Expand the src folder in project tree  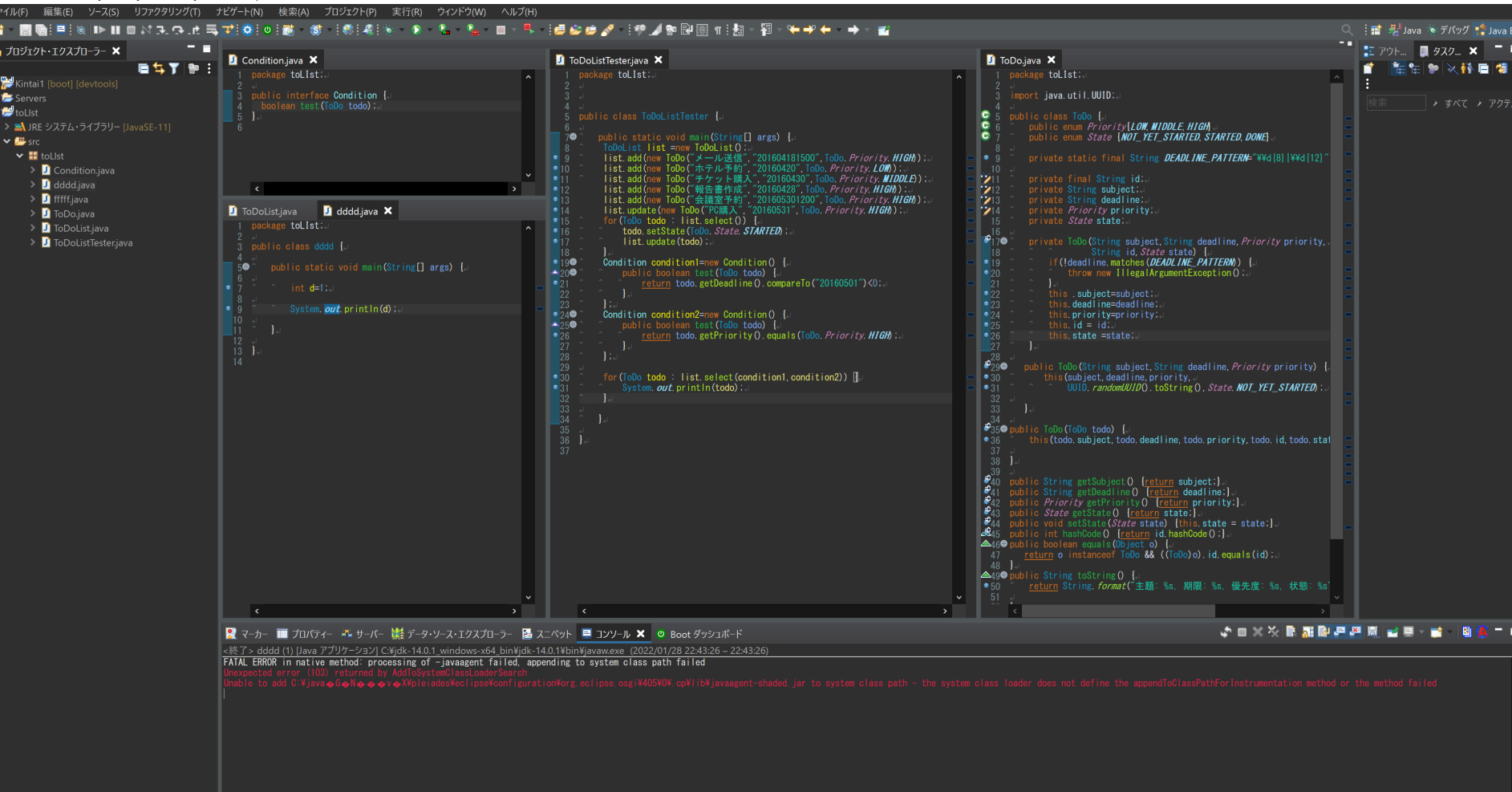pos(7,141)
